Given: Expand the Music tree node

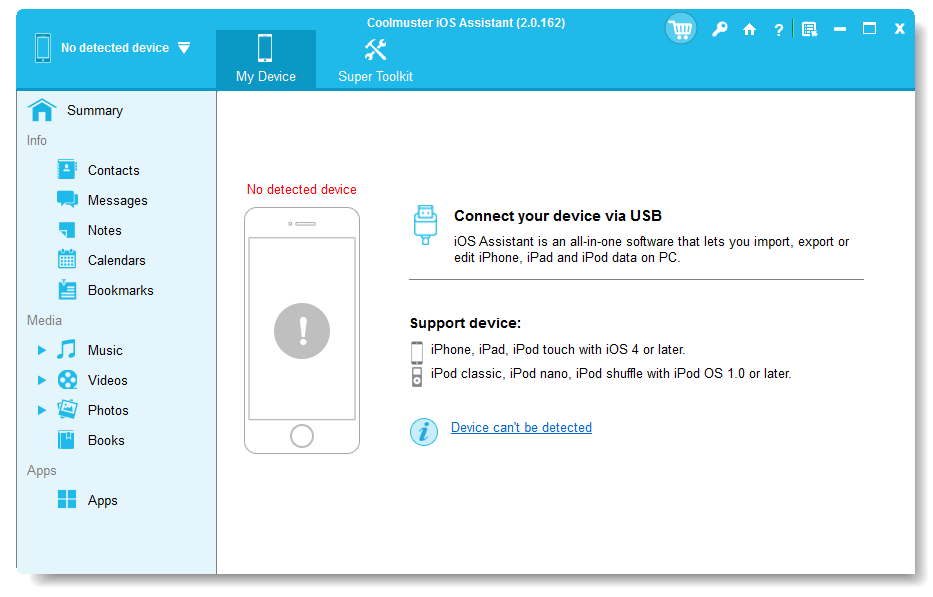Looking at the screenshot, I should coord(42,351).
